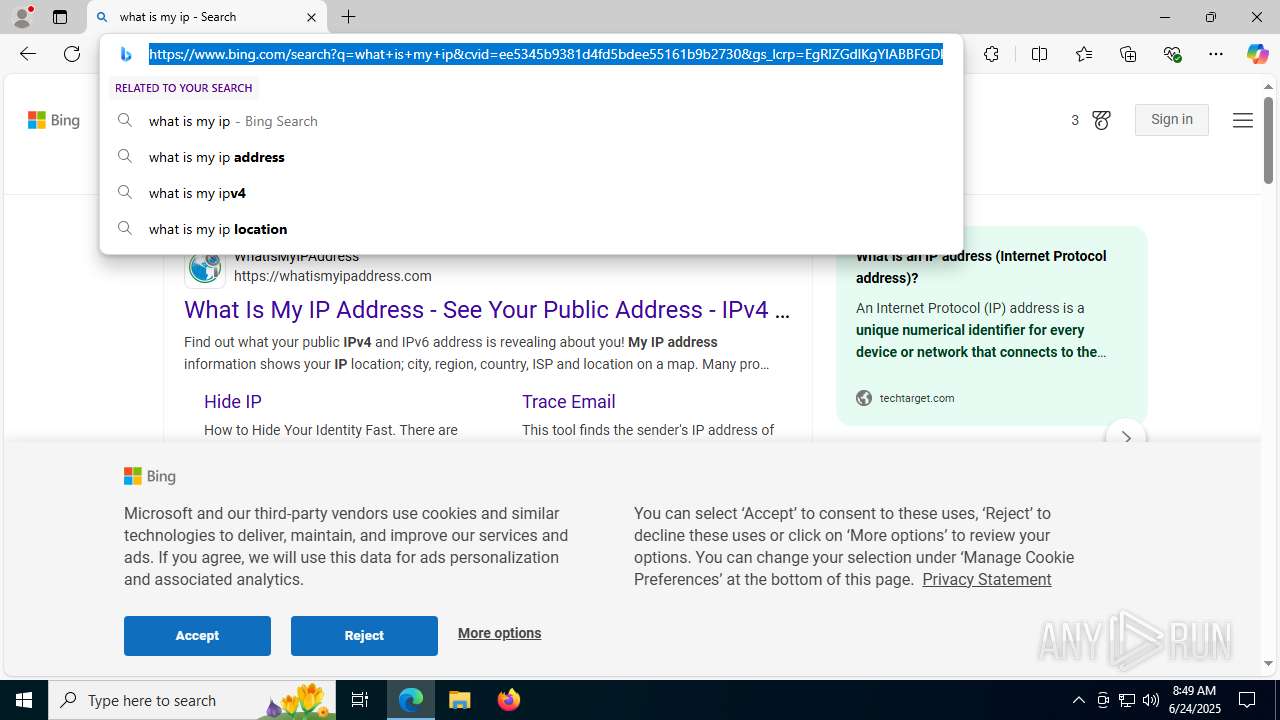1280x720 pixels.
Task: Open the Favorites star icon
Action: tap(1083, 54)
